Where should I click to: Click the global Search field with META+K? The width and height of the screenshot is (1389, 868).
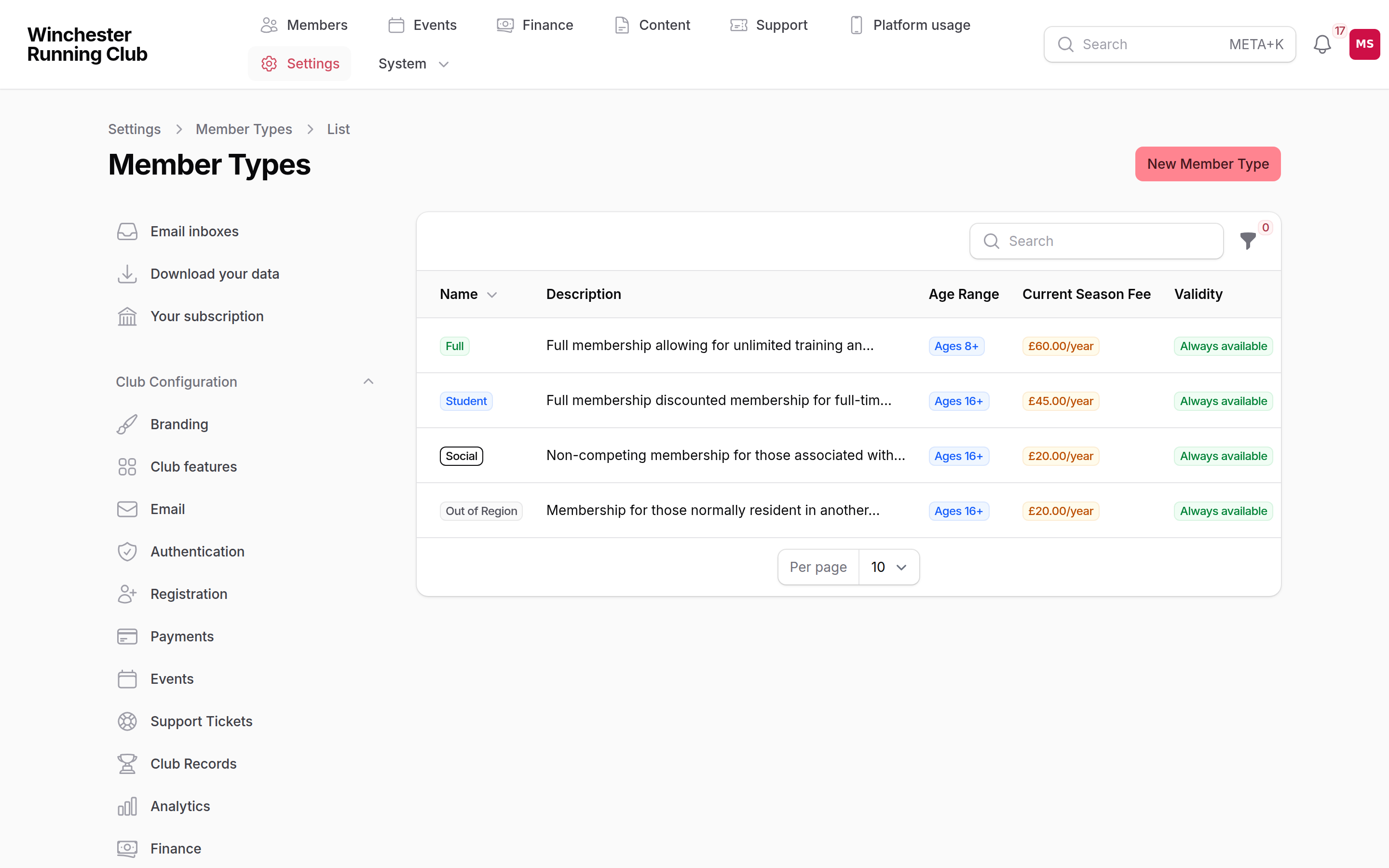click(1170, 44)
